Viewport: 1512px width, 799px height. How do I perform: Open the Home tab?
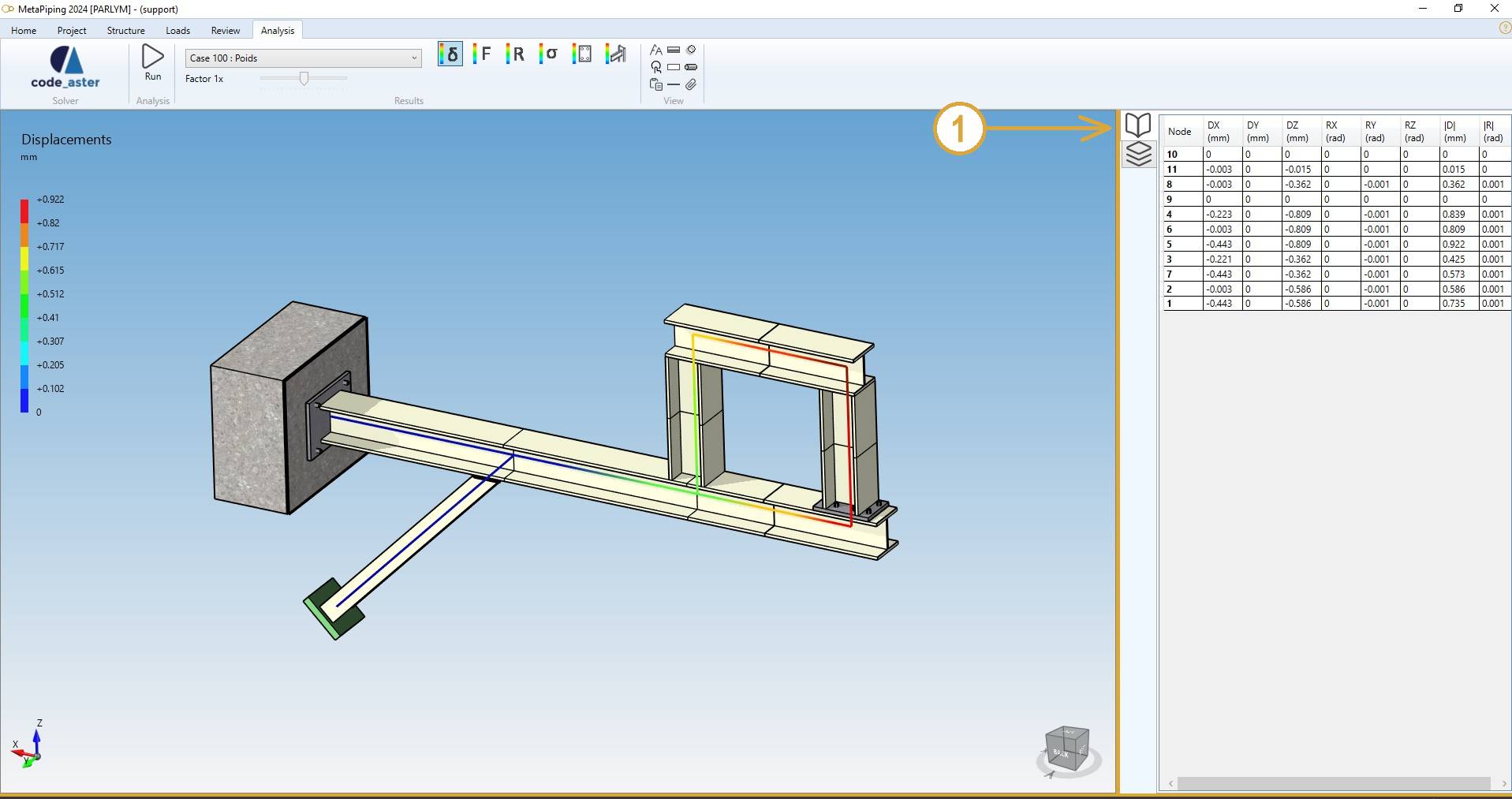pyautogui.click(x=24, y=30)
